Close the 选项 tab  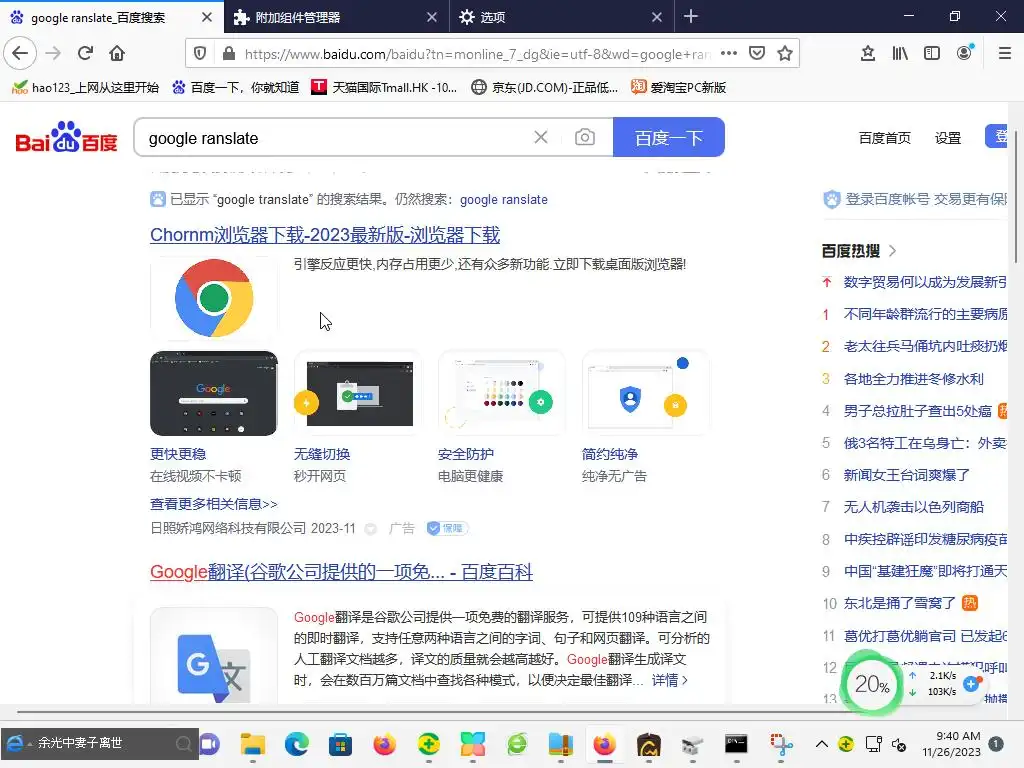coord(657,17)
